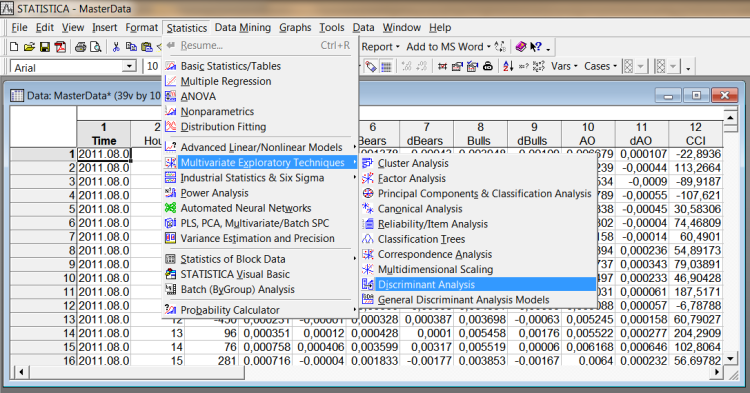
Task: Click cell 0,000646 in dAO column
Action: [x=642, y=347]
